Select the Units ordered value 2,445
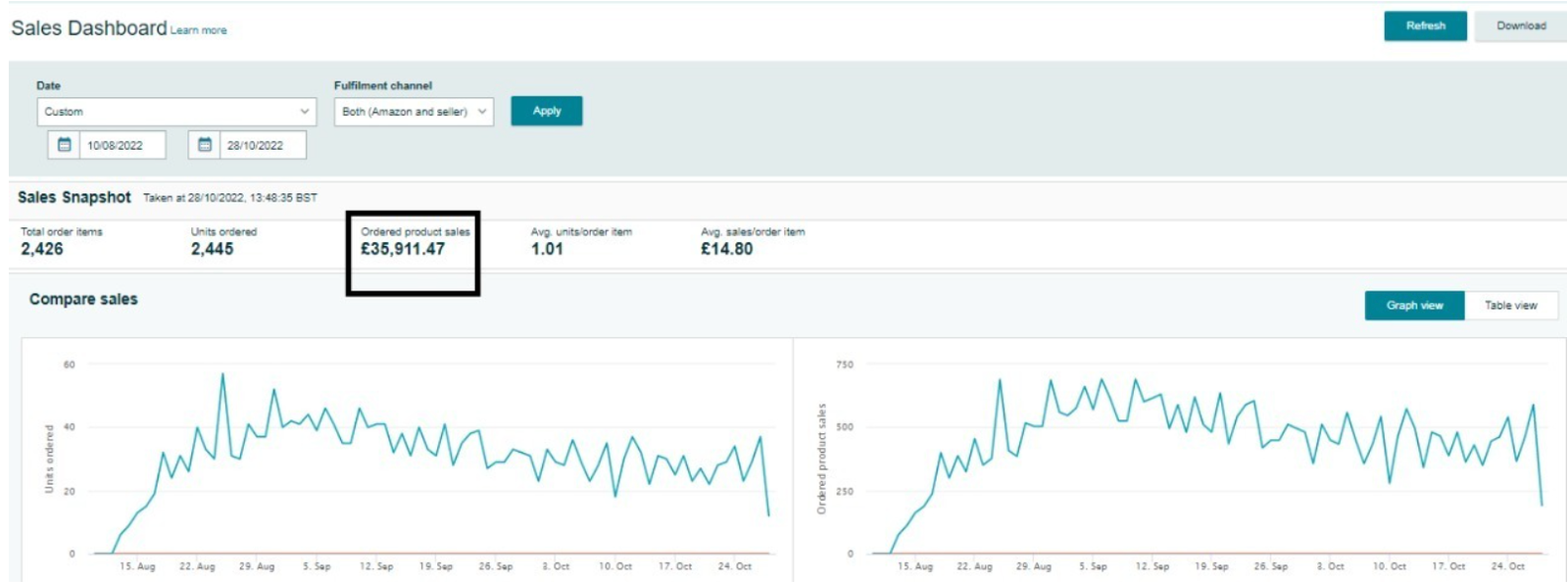The height and width of the screenshot is (583, 1568). (x=212, y=249)
